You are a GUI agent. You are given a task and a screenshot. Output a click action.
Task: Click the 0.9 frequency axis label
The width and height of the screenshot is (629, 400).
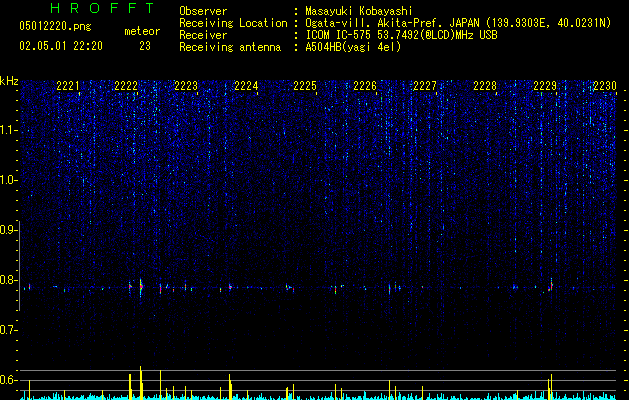tap(8, 230)
